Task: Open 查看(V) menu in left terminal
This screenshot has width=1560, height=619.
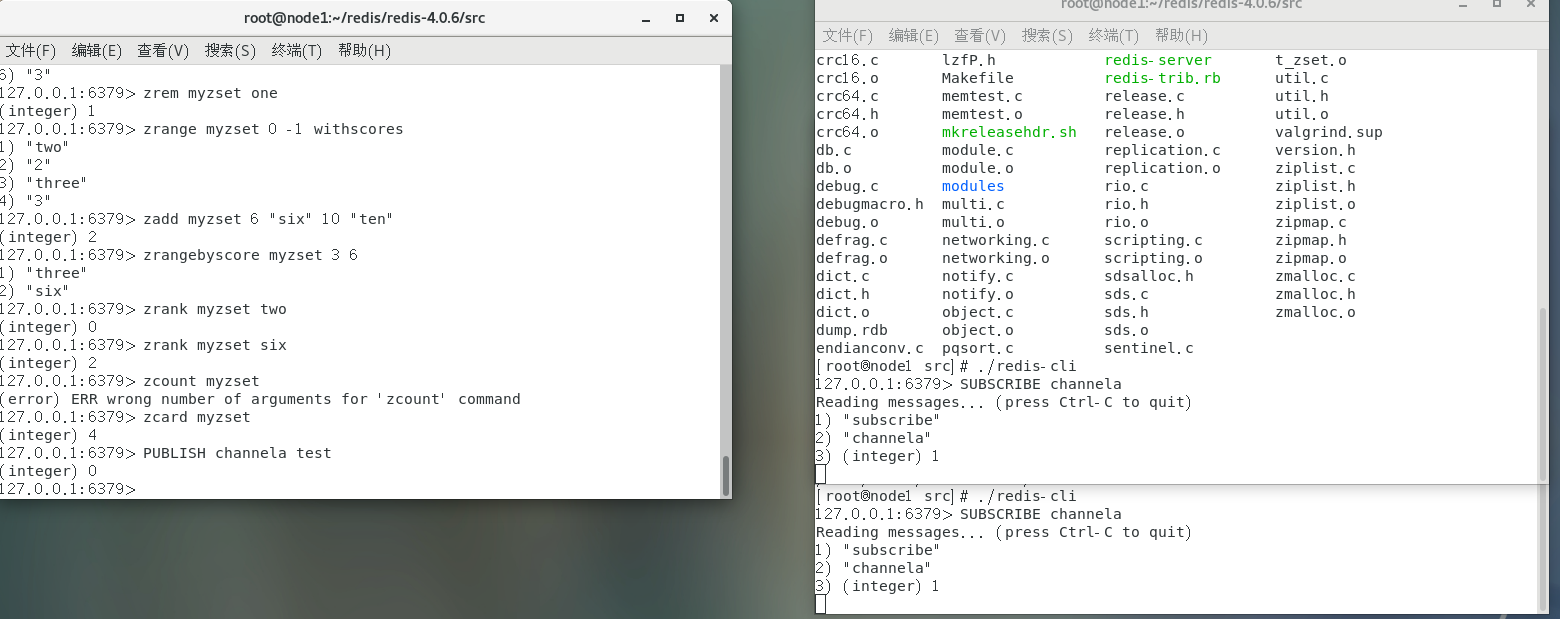Action: coord(163,51)
